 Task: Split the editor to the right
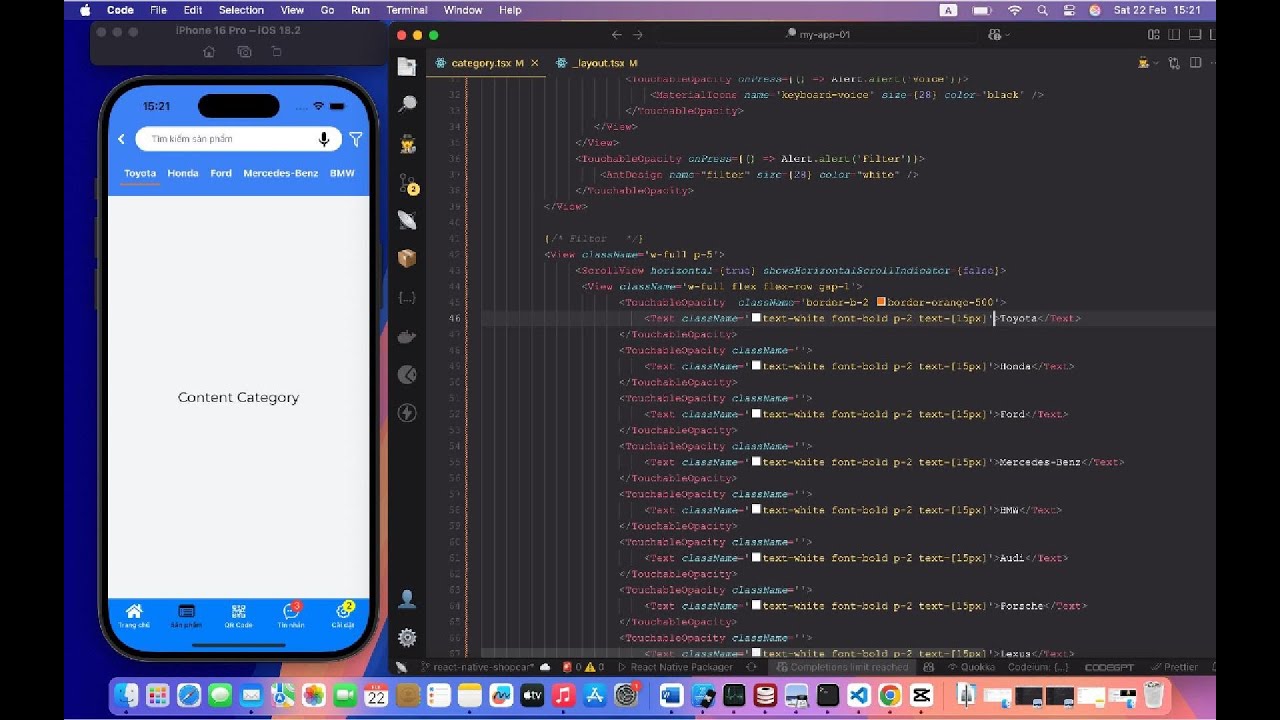click(x=1194, y=63)
